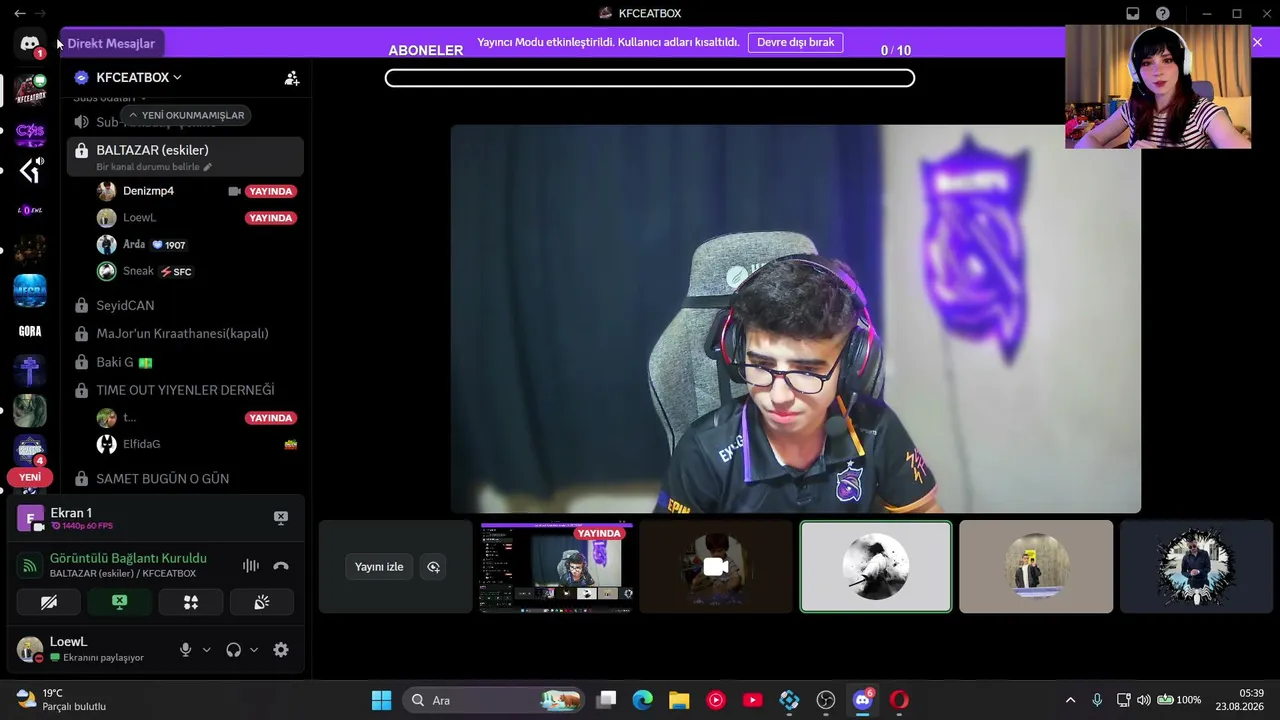Stop streaming Ekran 1 with monitor icon
Viewport: 1280px width, 720px height.
coord(281,518)
